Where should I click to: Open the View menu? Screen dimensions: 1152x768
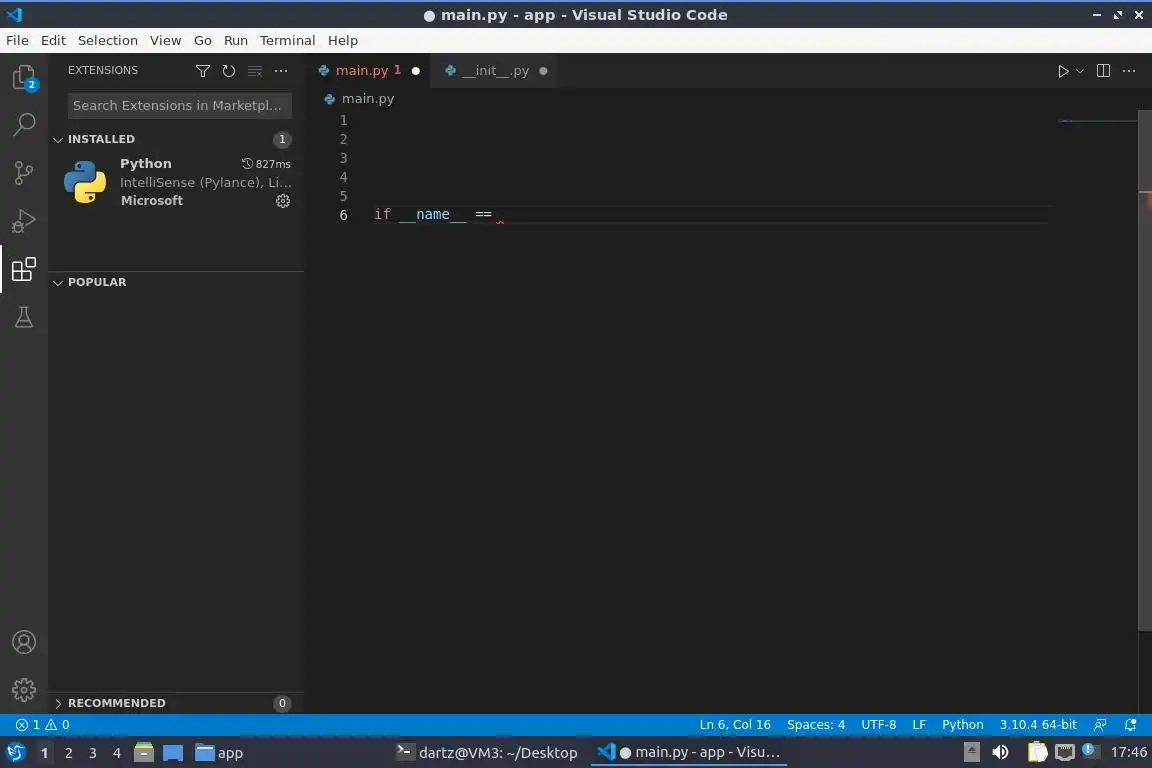click(165, 40)
